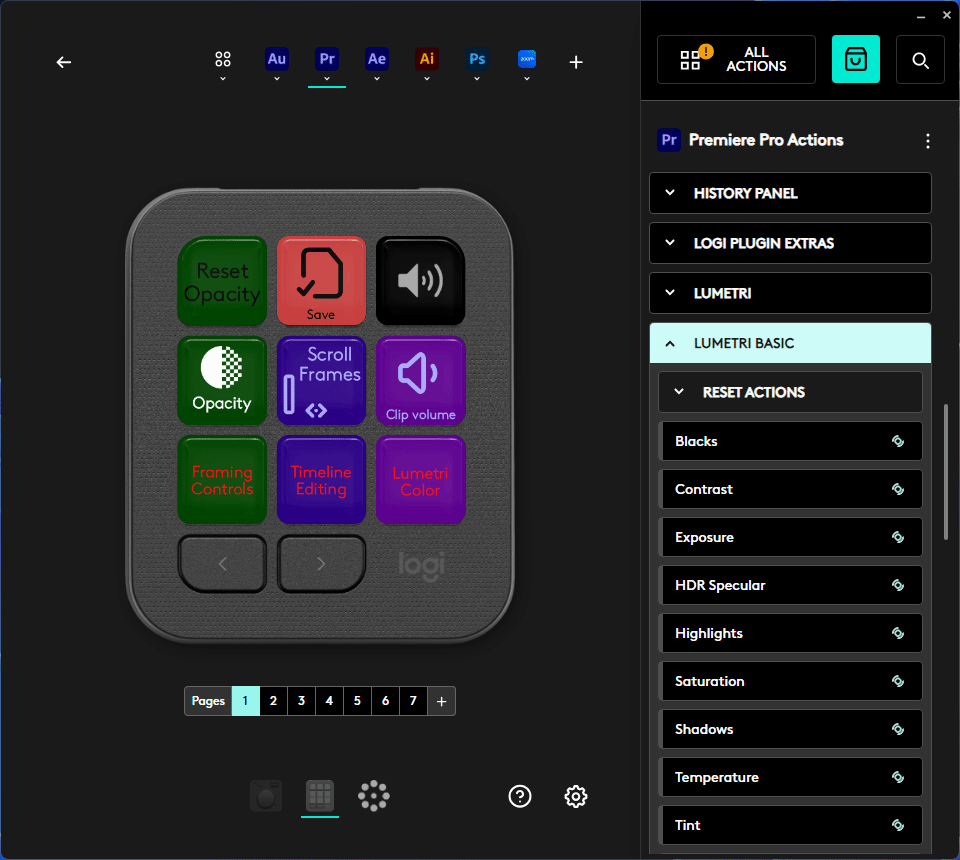
Task: Open the dropdown under the Illustrator icon
Action: [427, 79]
